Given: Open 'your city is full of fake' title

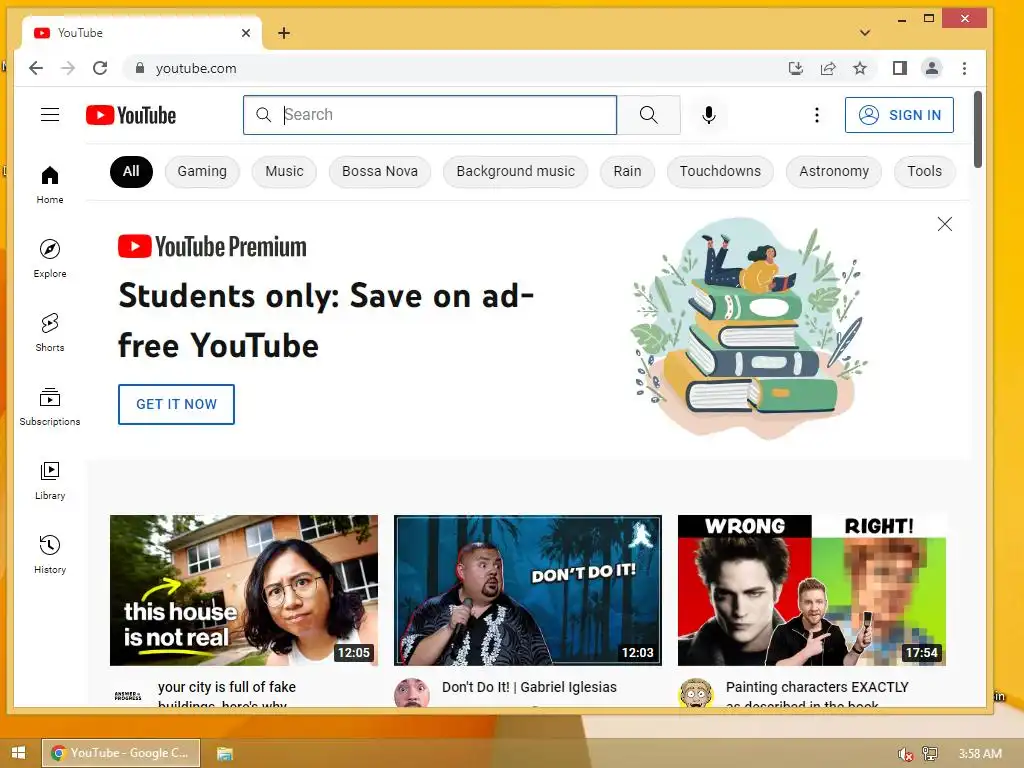Looking at the screenshot, I should [227, 693].
